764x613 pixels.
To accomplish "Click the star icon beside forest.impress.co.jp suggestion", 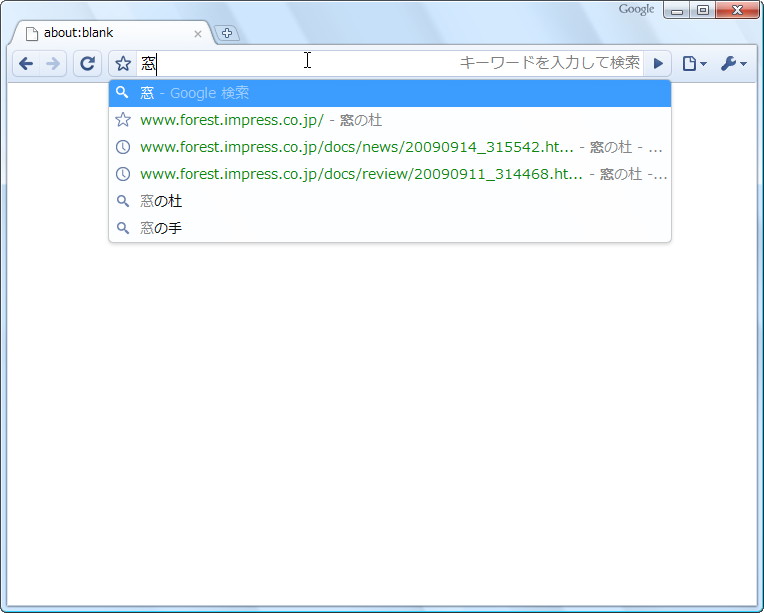I will pyautogui.click(x=123, y=120).
